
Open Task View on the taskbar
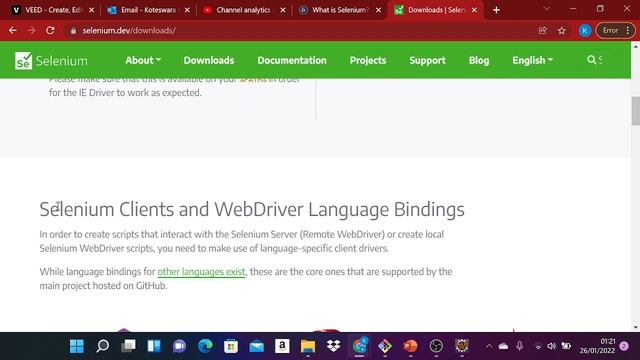pos(128,346)
